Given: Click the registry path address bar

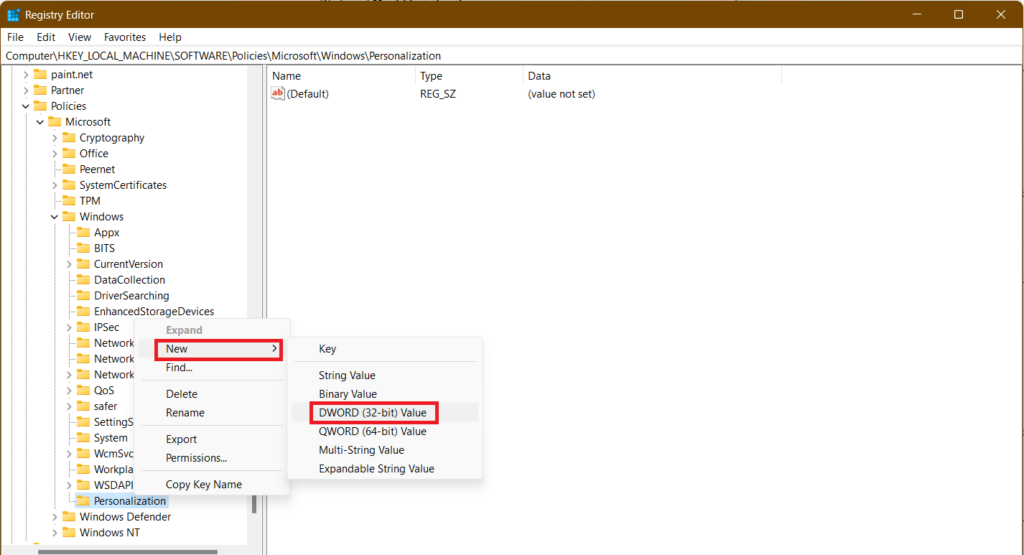Looking at the screenshot, I should [x=500, y=56].
